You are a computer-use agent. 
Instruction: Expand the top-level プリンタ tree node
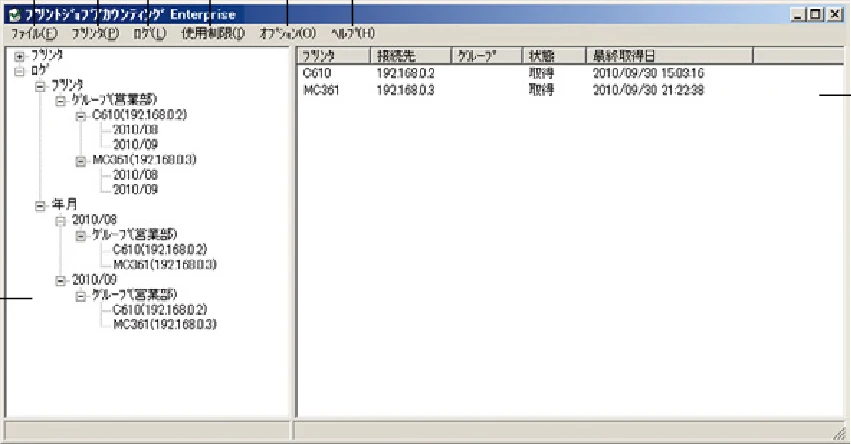click(x=20, y=56)
